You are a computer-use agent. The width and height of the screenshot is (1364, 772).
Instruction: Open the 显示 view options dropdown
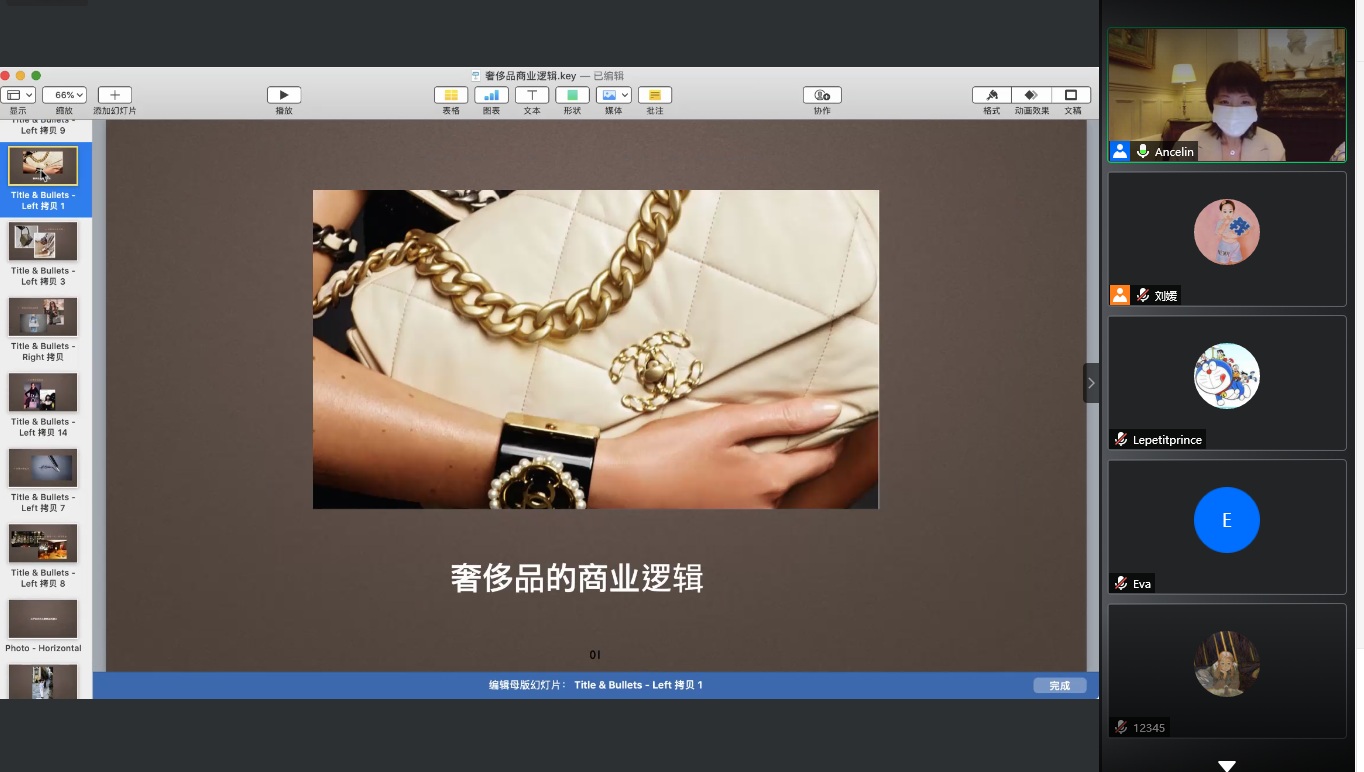click(18, 95)
